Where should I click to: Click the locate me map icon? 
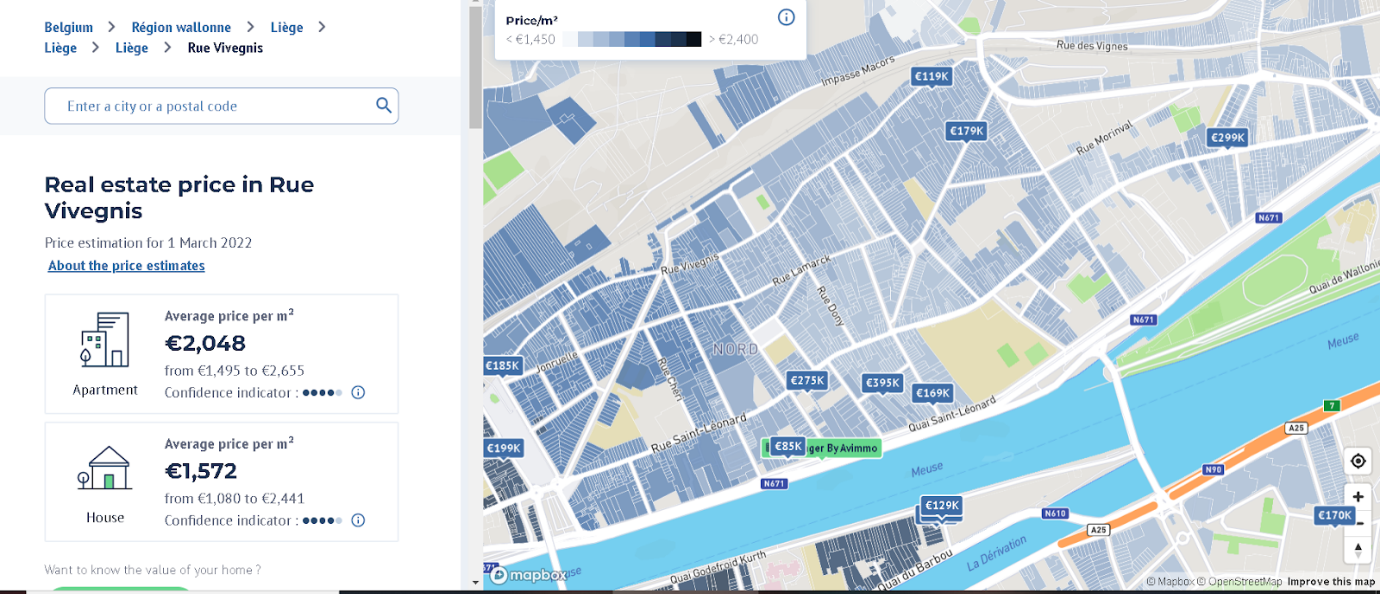pos(1357,461)
